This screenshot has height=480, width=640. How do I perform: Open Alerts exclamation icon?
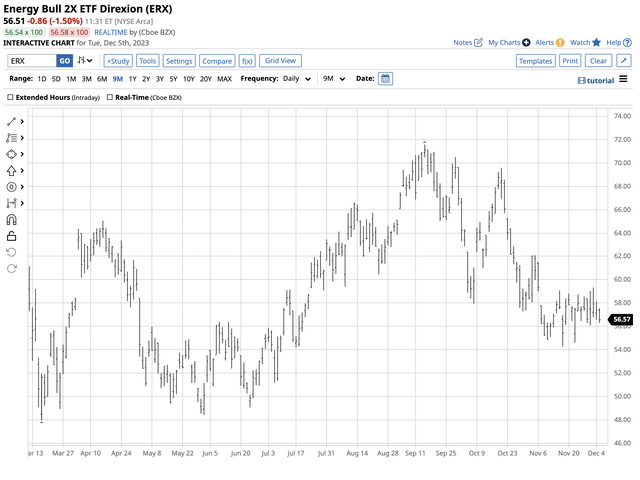(x=560, y=42)
